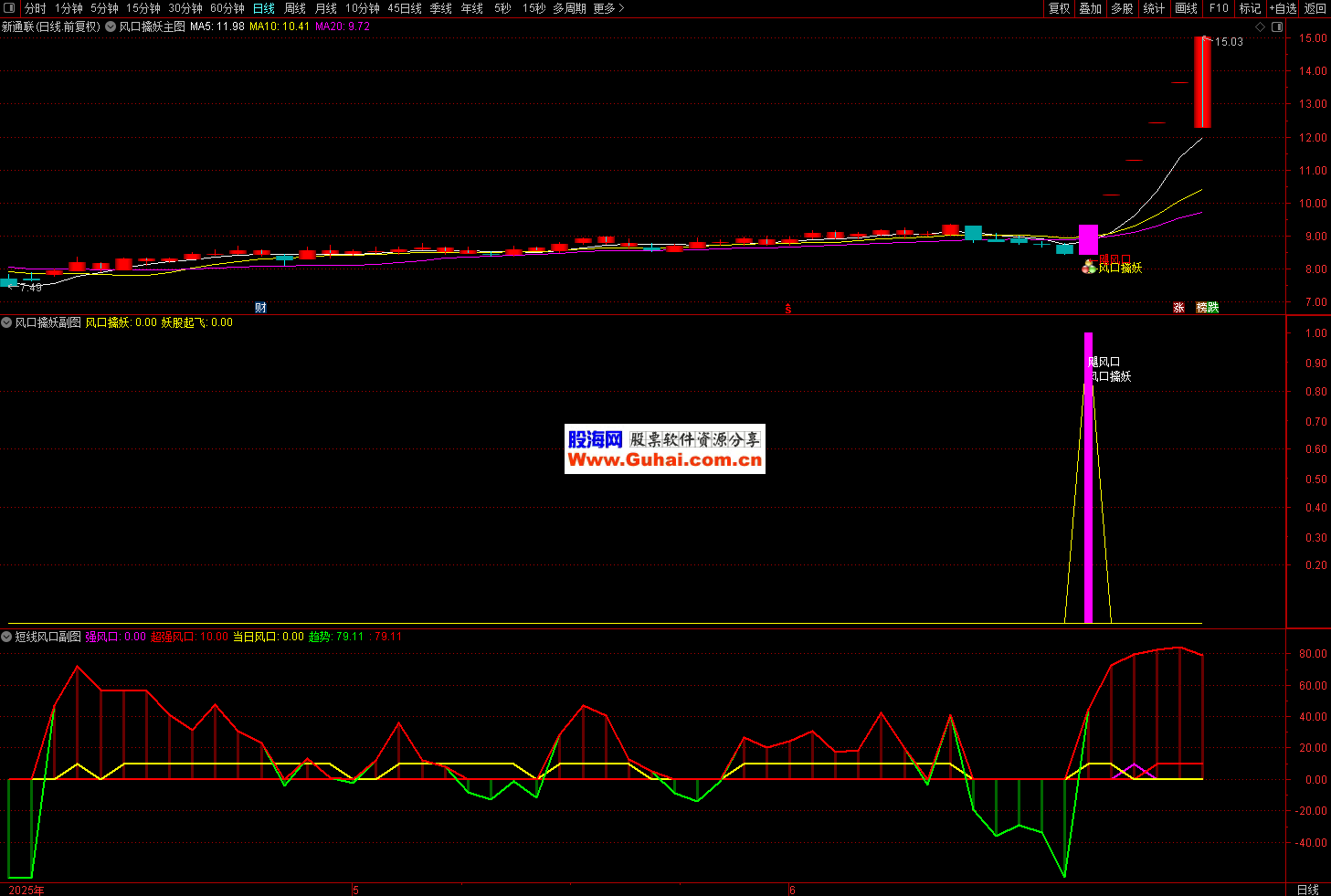This screenshot has height=896, width=1331.
Task: Switch to 15秒 period
Action: tap(534, 8)
